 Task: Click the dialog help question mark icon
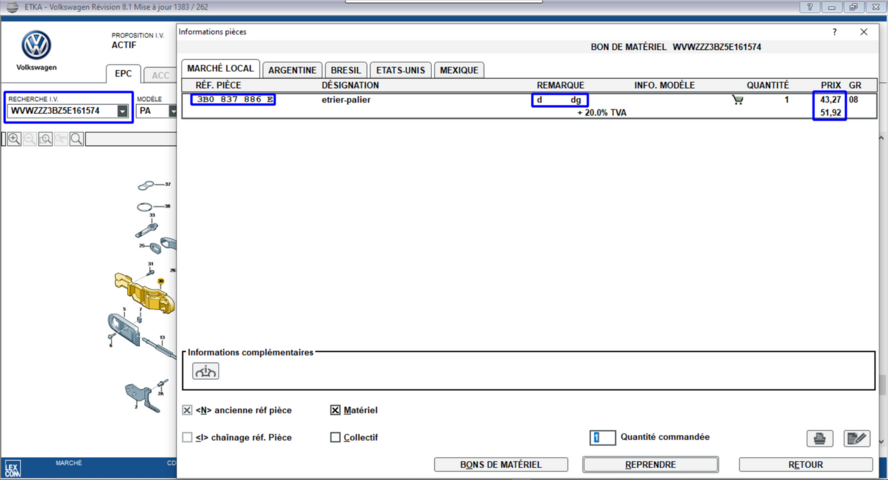tap(835, 32)
